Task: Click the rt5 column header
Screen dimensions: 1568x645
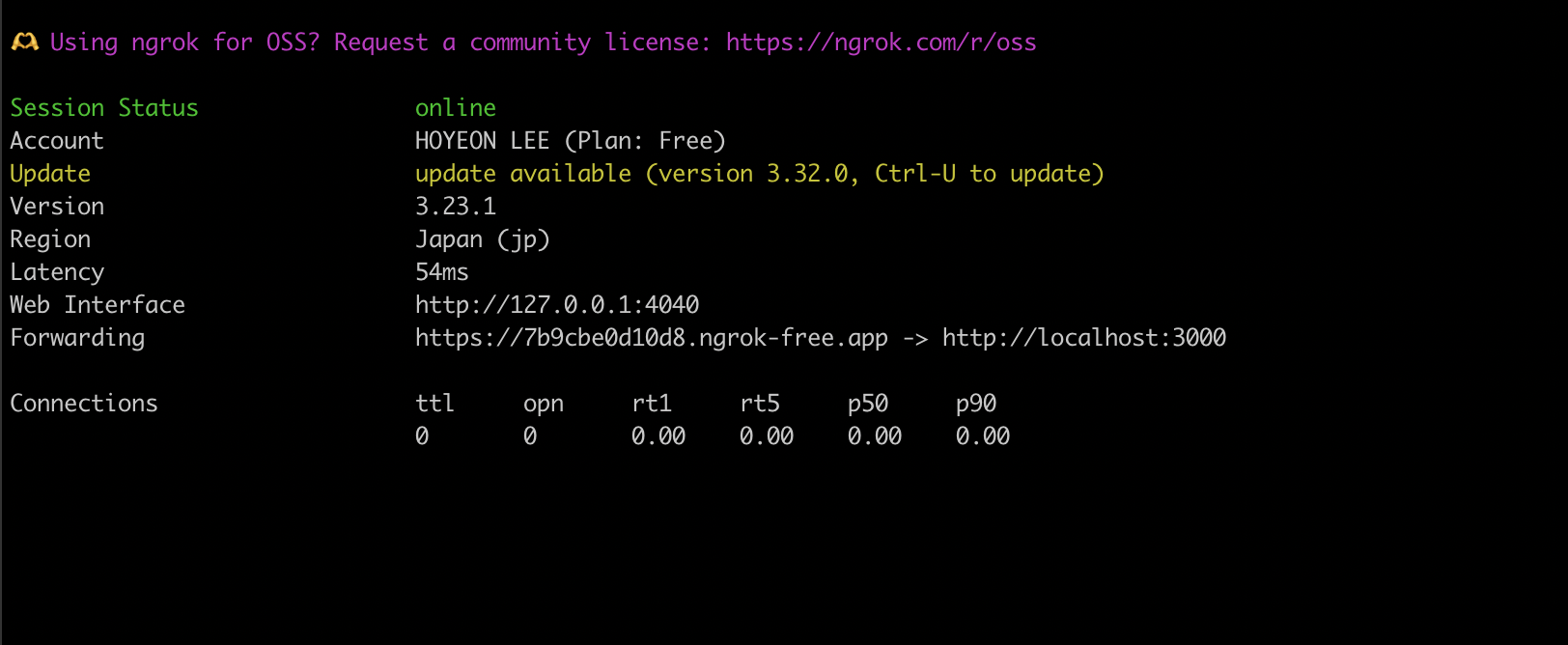Action: (x=760, y=404)
